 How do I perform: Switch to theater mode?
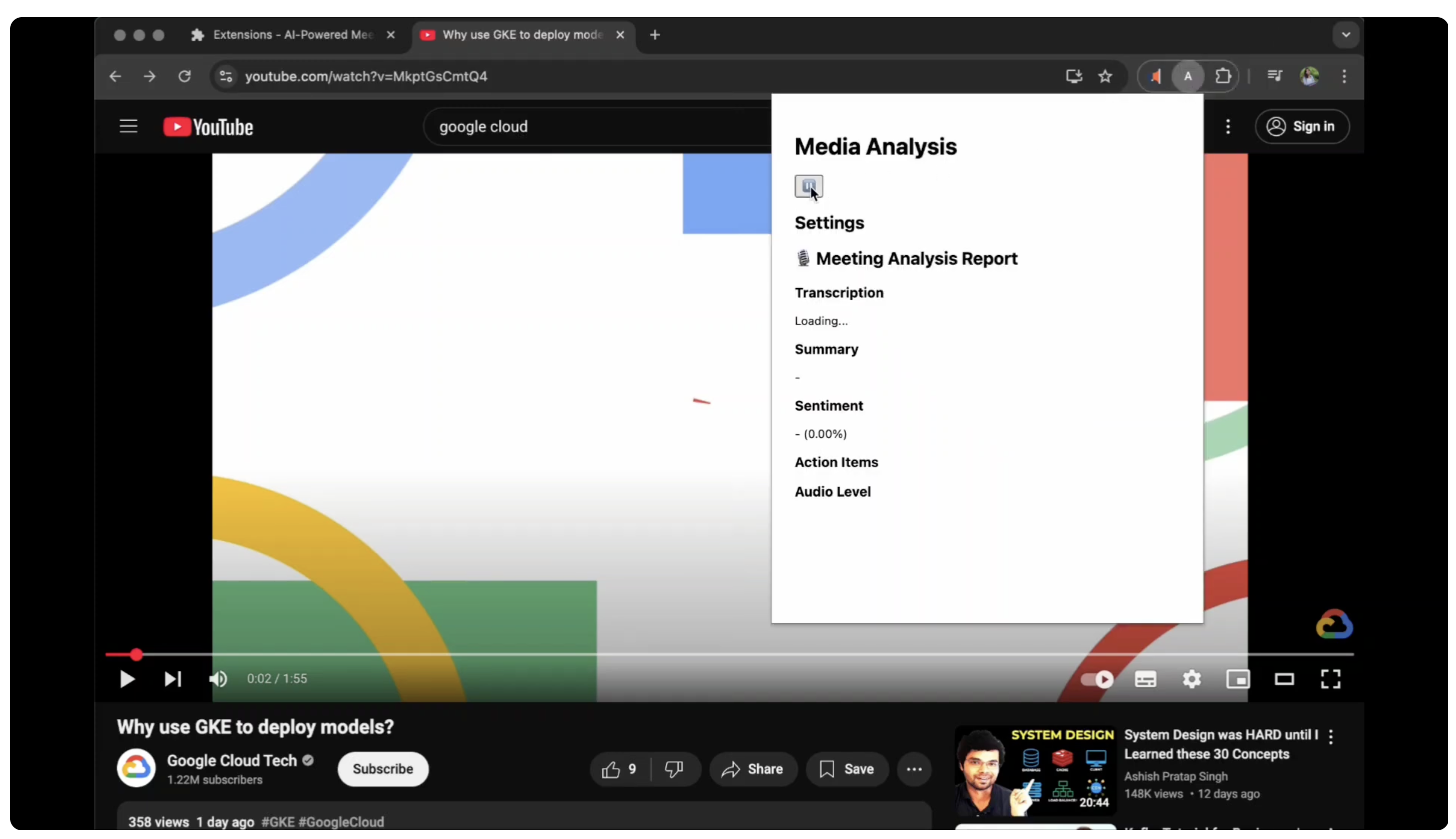click(1284, 680)
